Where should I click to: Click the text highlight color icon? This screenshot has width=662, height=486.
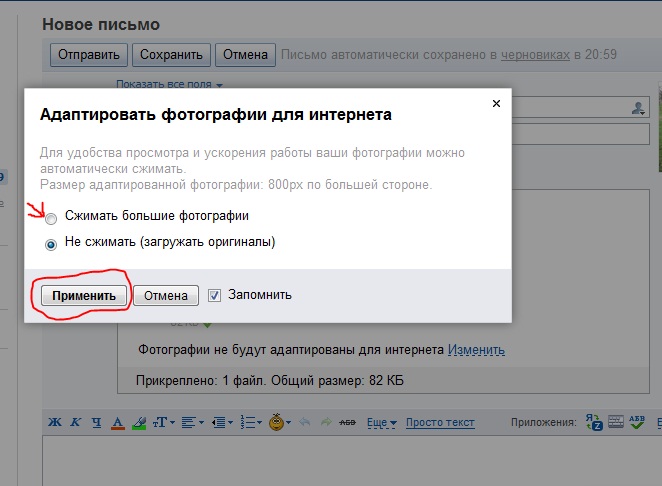pos(139,423)
